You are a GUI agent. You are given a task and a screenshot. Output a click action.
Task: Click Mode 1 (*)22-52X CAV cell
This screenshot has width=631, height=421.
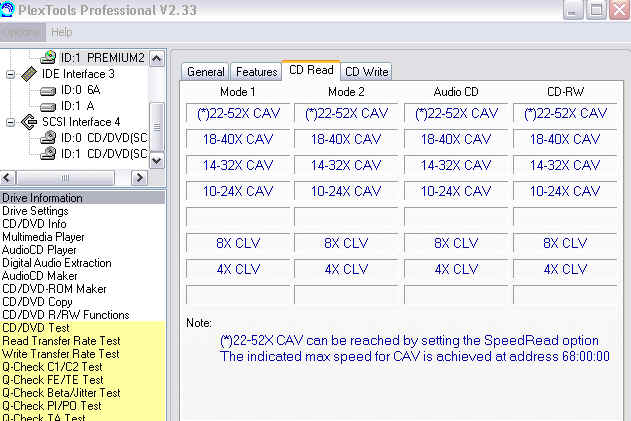point(238,114)
